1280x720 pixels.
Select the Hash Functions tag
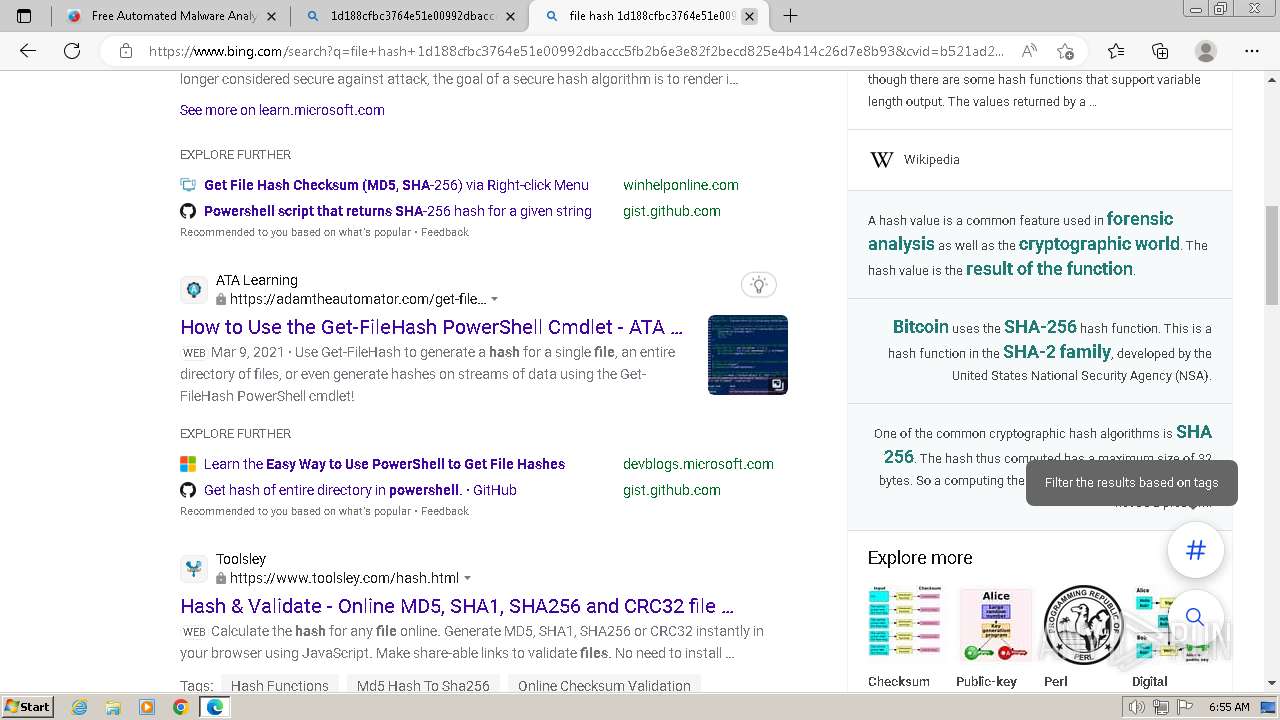[280, 685]
